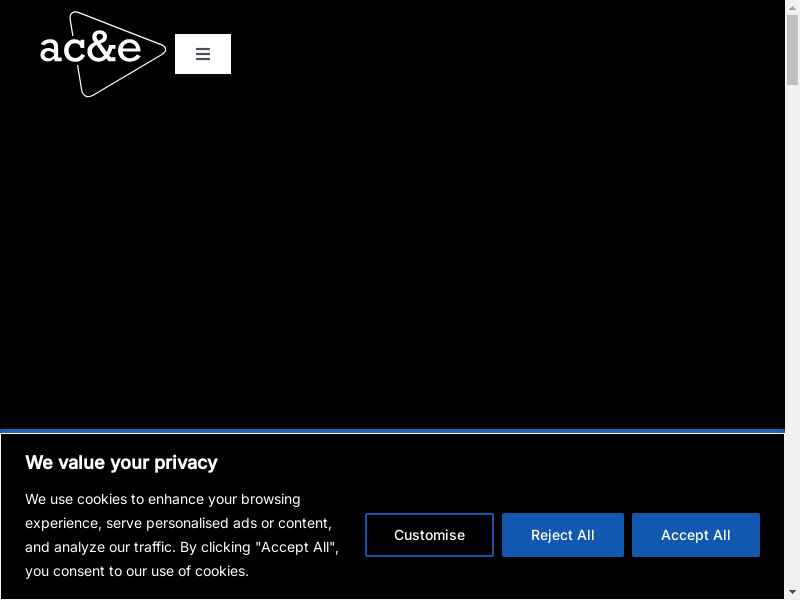Screen dimensions: 800x600
Task: Open the hamburger navigation menu
Action: click(x=203, y=54)
